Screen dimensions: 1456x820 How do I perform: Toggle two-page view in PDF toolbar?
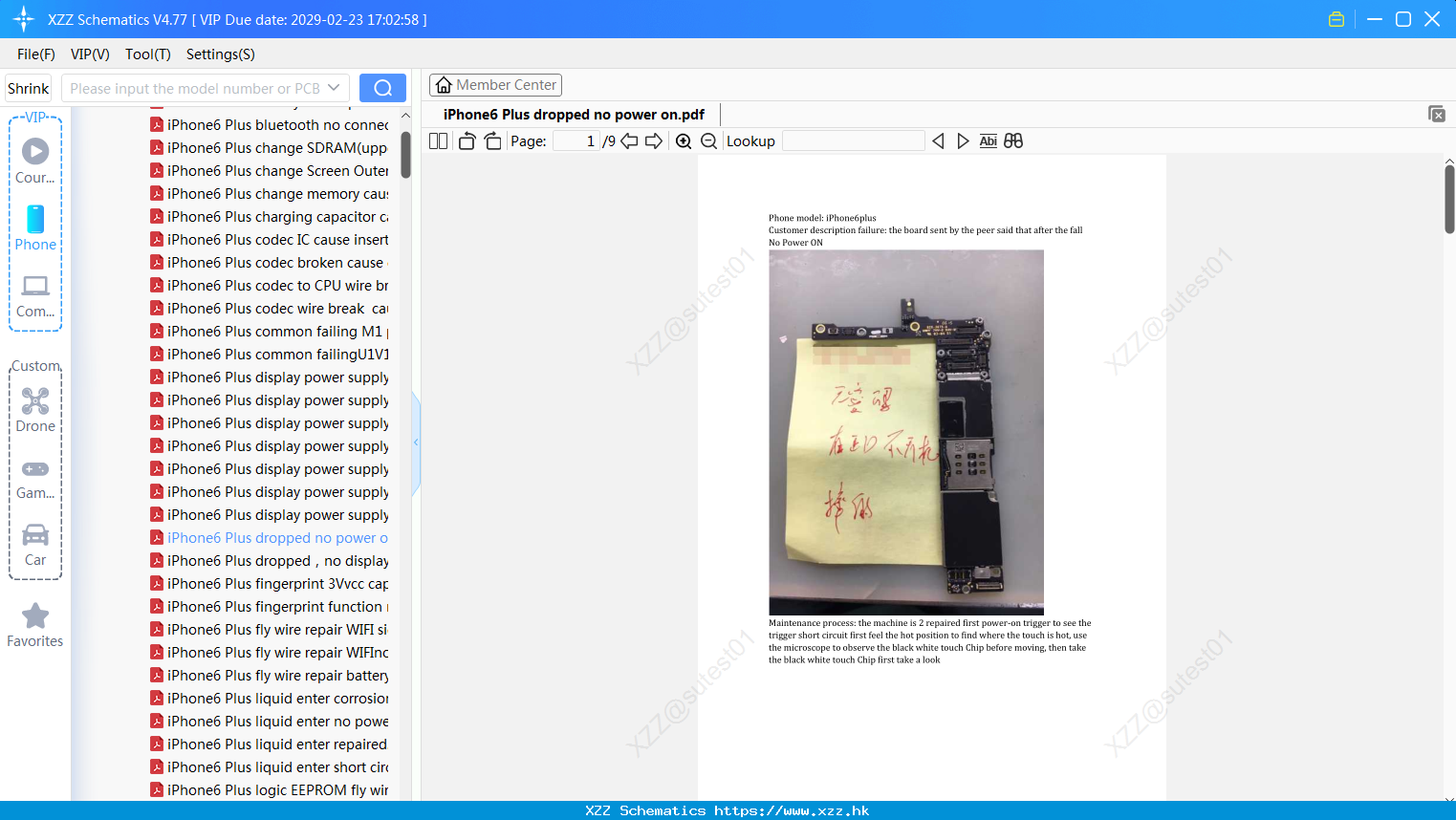point(439,141)
